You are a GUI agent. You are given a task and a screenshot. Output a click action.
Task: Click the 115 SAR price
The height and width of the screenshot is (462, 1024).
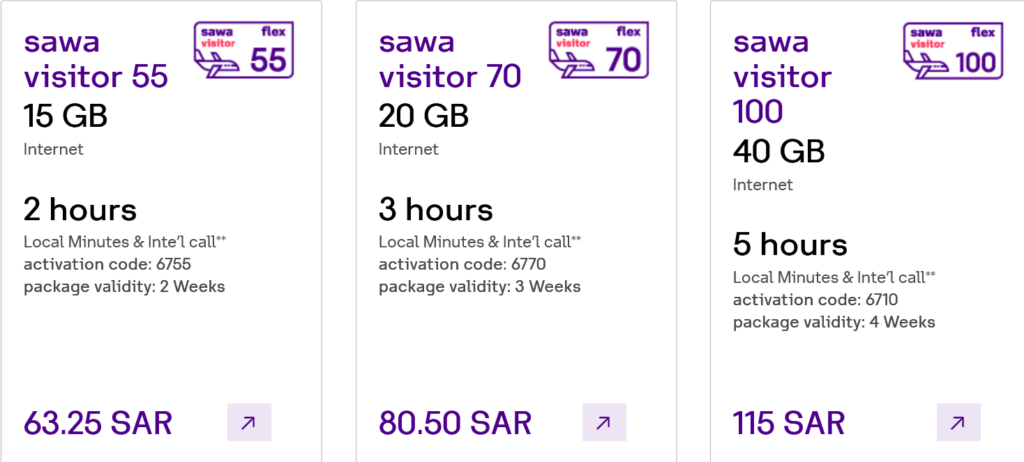click(x=789, y=422)
